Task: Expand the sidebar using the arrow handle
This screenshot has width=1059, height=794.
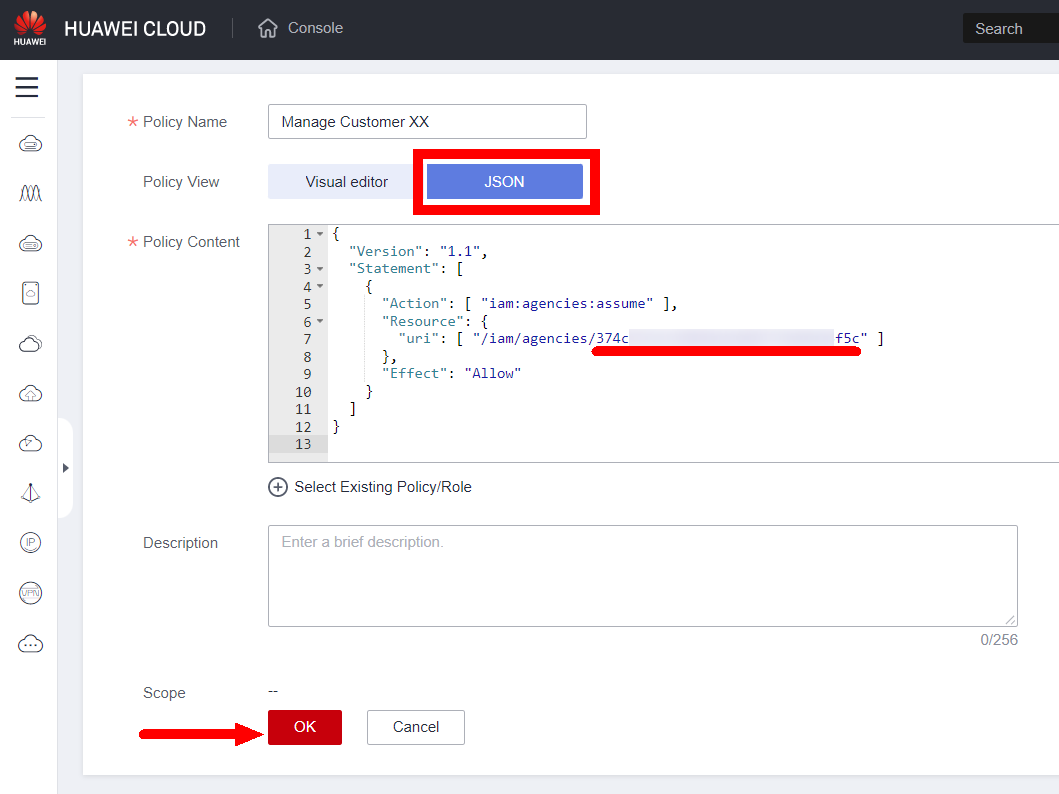Action: 65,467
